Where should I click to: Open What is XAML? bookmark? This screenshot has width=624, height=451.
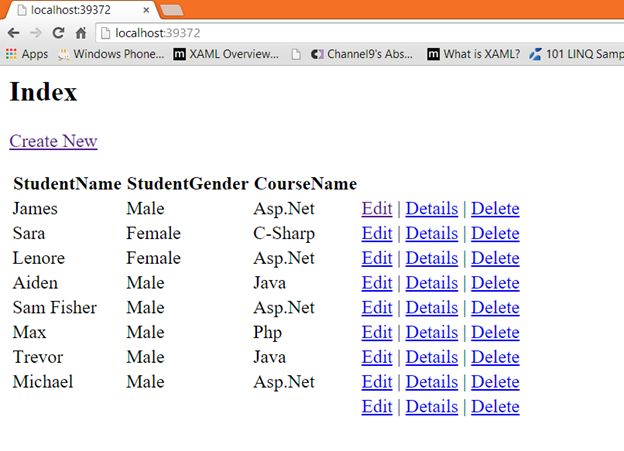coord(474,54)
